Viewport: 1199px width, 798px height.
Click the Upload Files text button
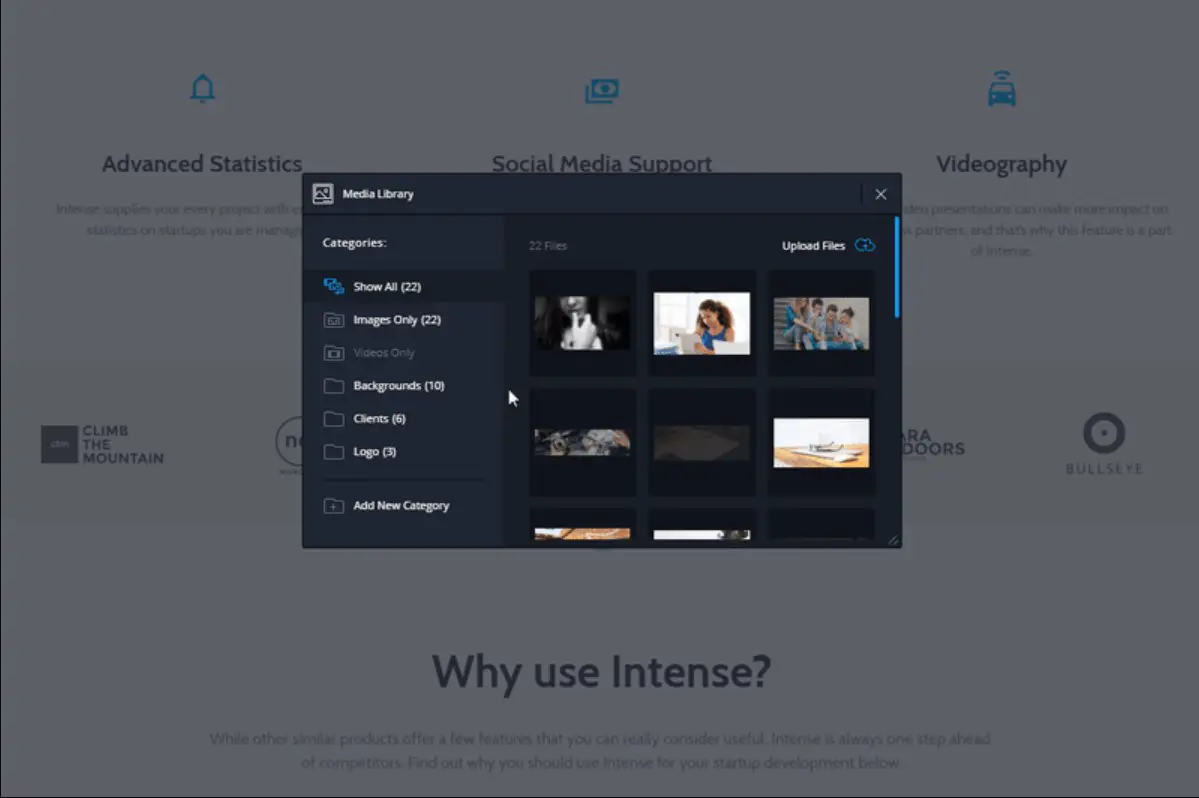[x=813, y=245]
